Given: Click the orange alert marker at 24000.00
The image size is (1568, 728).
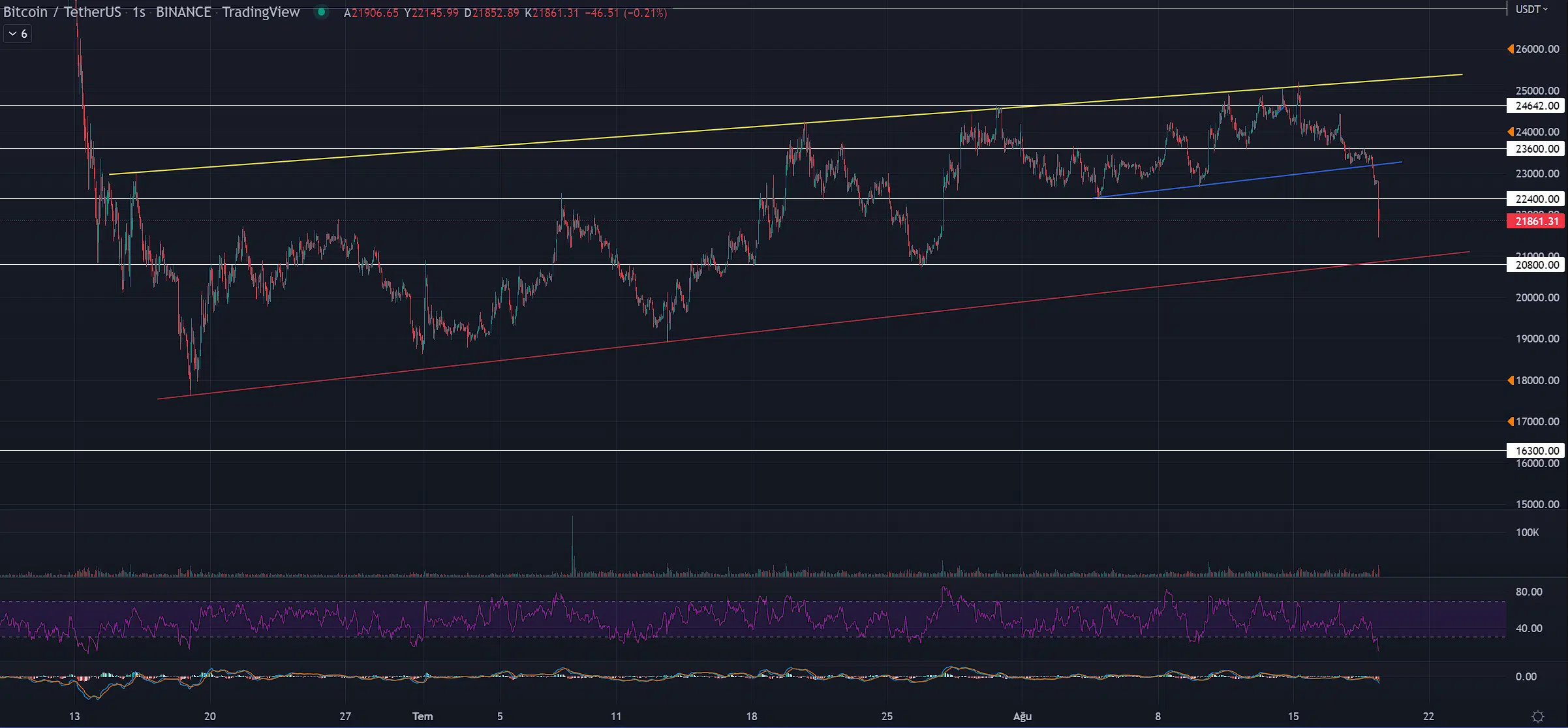Looking at the screenshot, I should [x=1511, y=132].
